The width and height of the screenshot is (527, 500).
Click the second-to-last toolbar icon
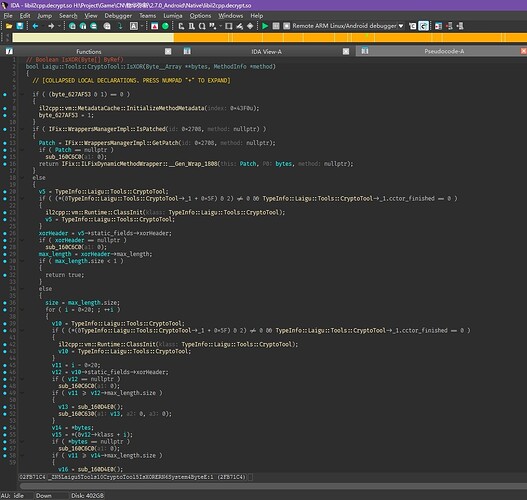pos(449,26)
